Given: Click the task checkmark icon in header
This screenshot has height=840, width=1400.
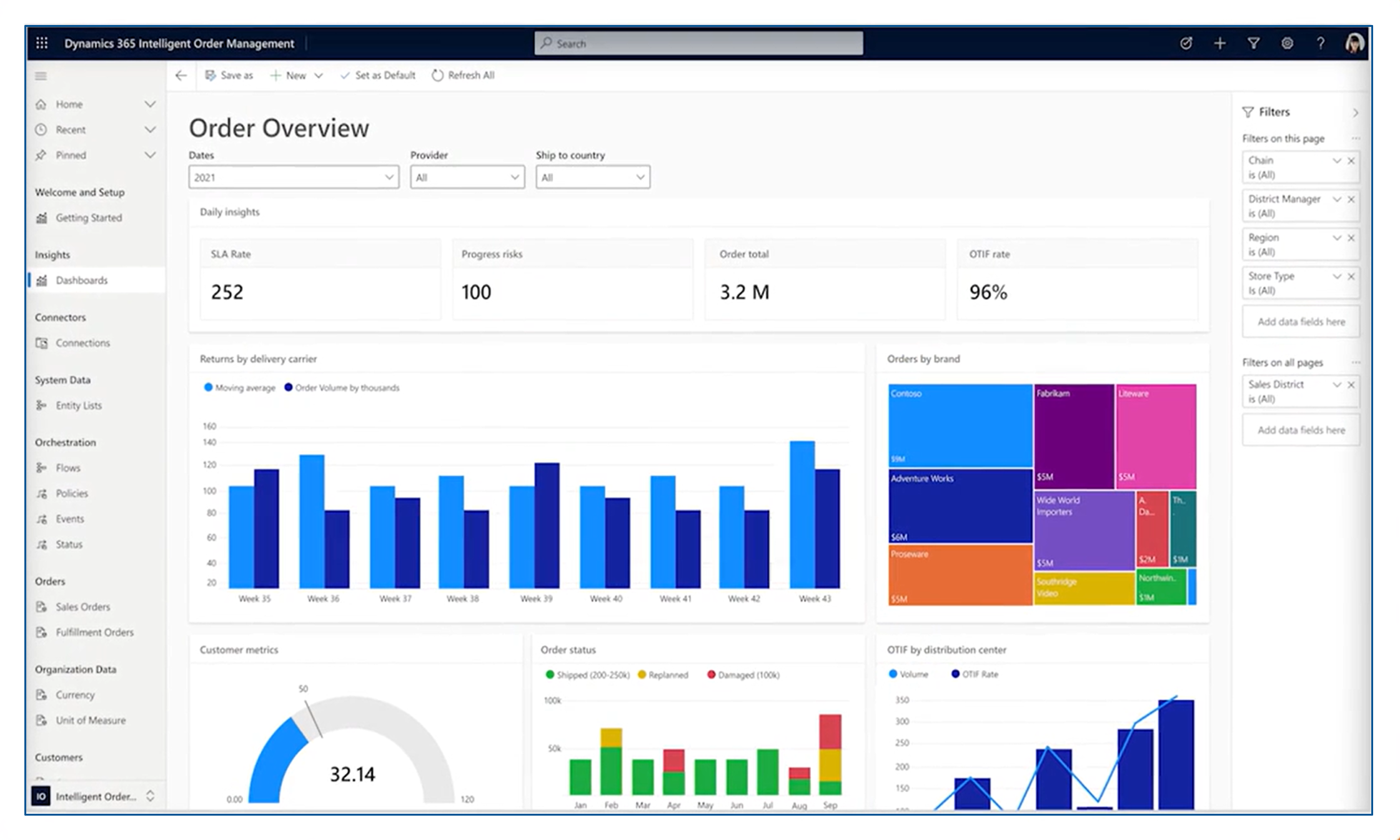Looking at the screenshot, I should click(x=1186, y=43).
